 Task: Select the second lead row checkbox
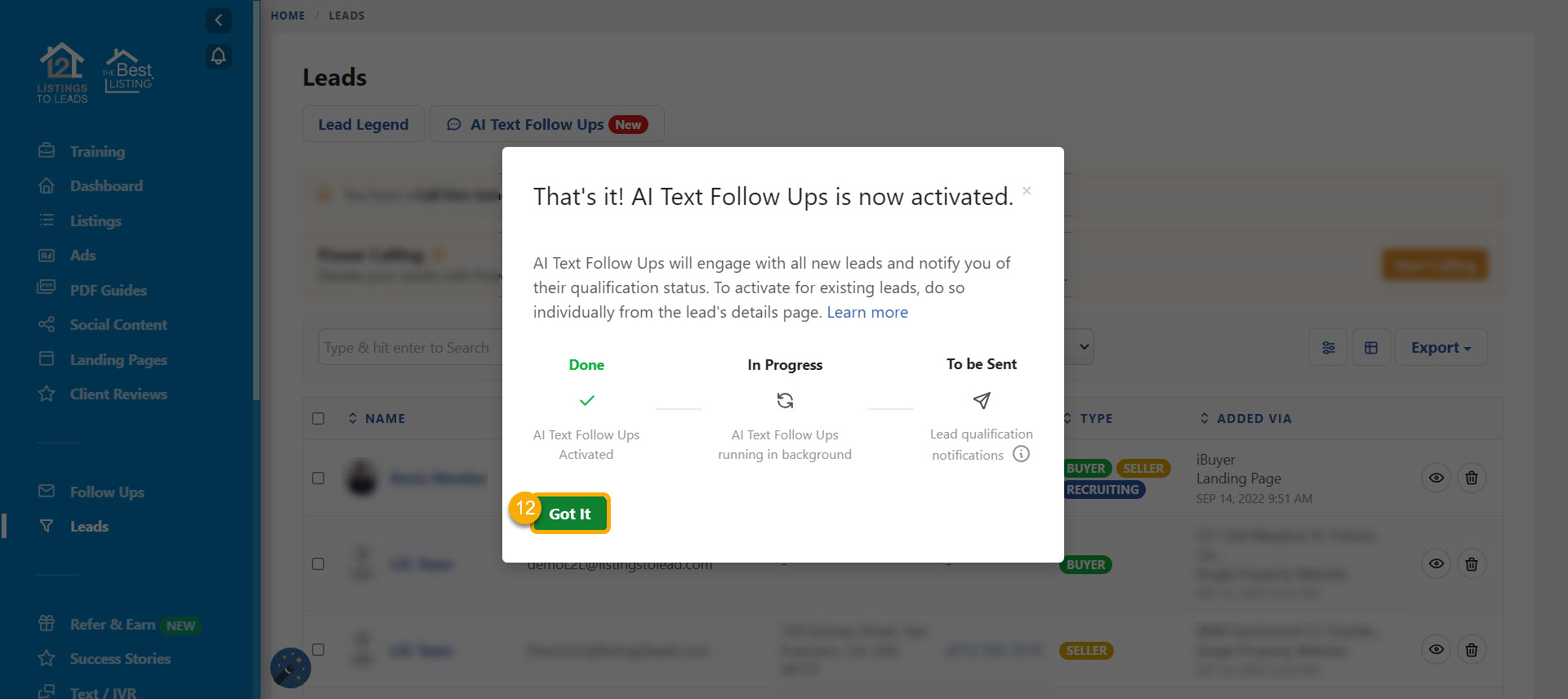pyautogui.click(x=318, y=564)
